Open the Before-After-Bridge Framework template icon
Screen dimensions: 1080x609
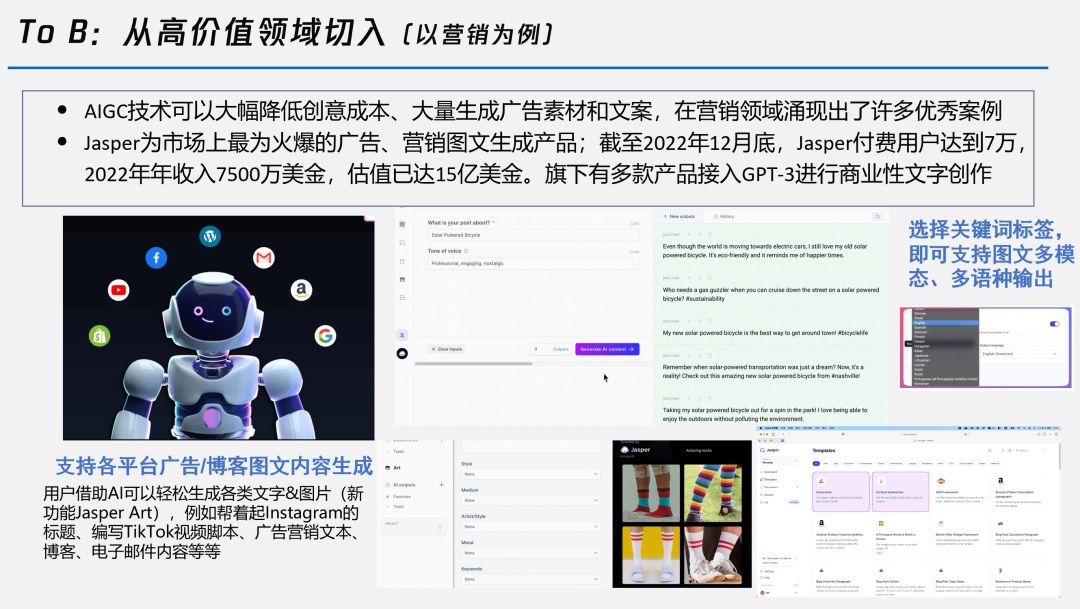click(x=940, y=523)
